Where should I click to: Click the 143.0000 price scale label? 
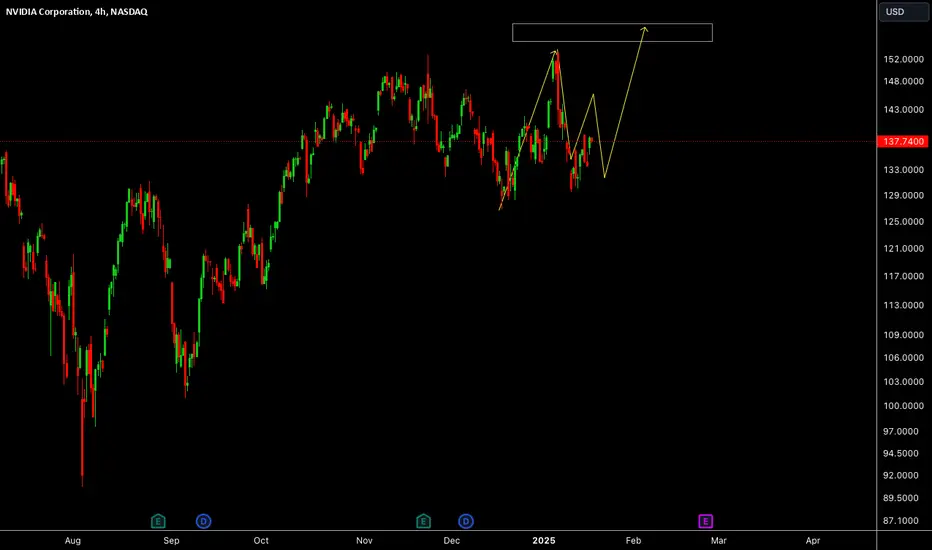(903, 110)
